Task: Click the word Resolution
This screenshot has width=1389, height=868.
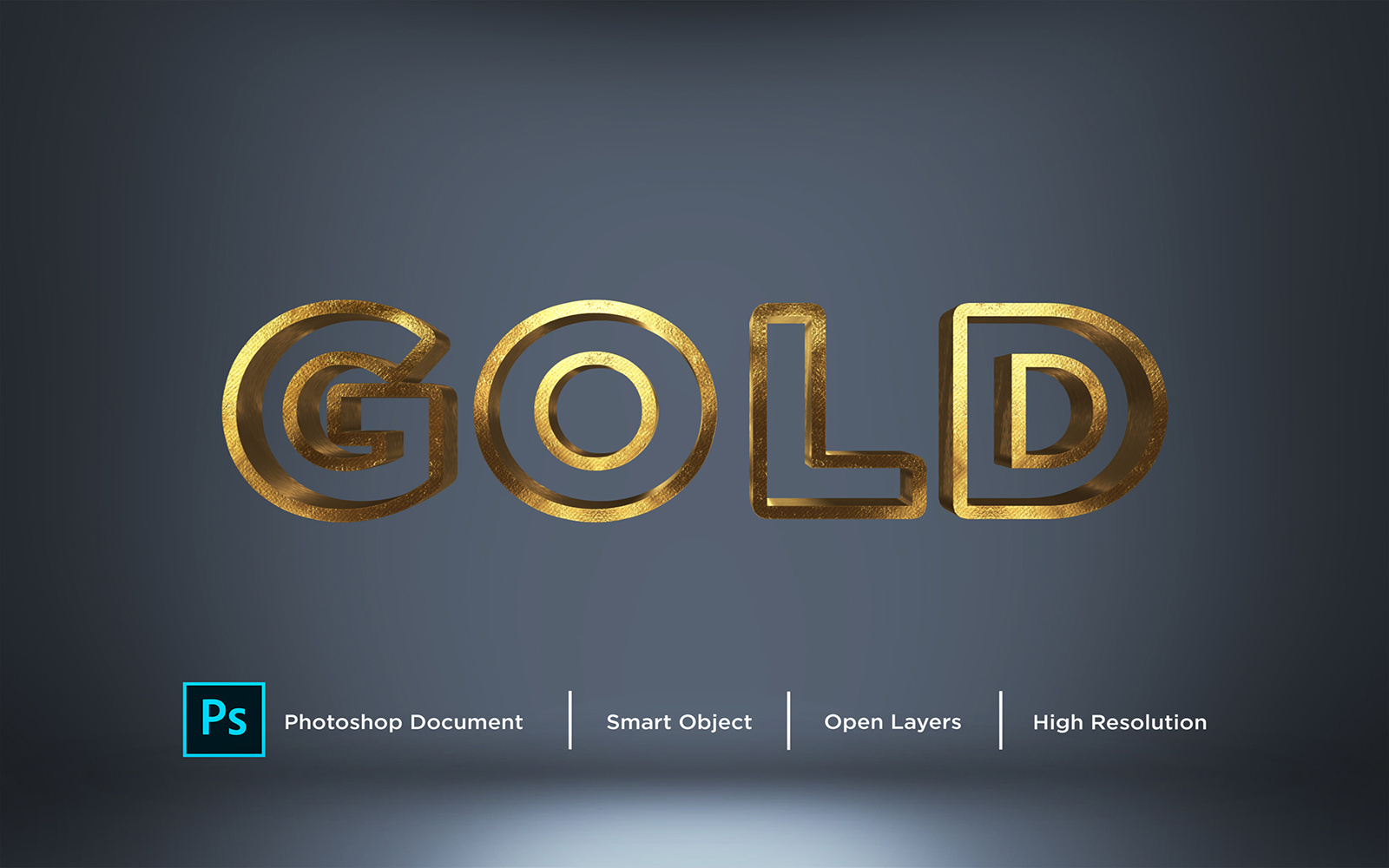Action: [1149, 722]
